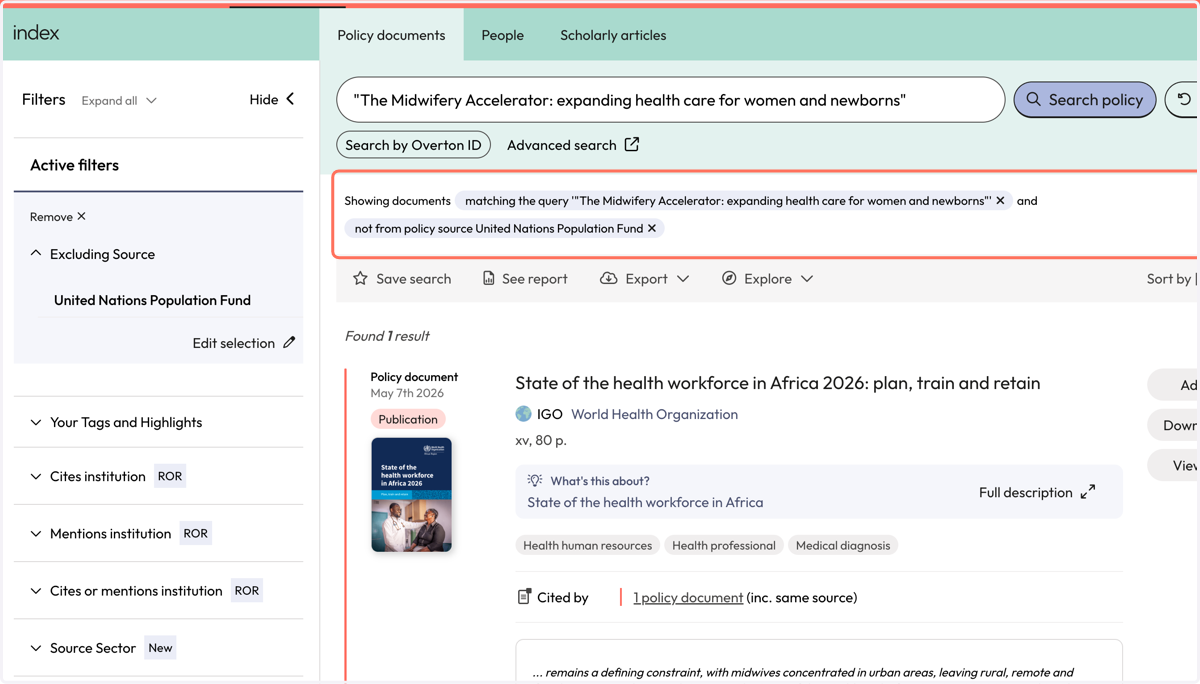Remove the United Nations Population Fund source chip
Screen dimensions: 1200x684
pos(652,228)
